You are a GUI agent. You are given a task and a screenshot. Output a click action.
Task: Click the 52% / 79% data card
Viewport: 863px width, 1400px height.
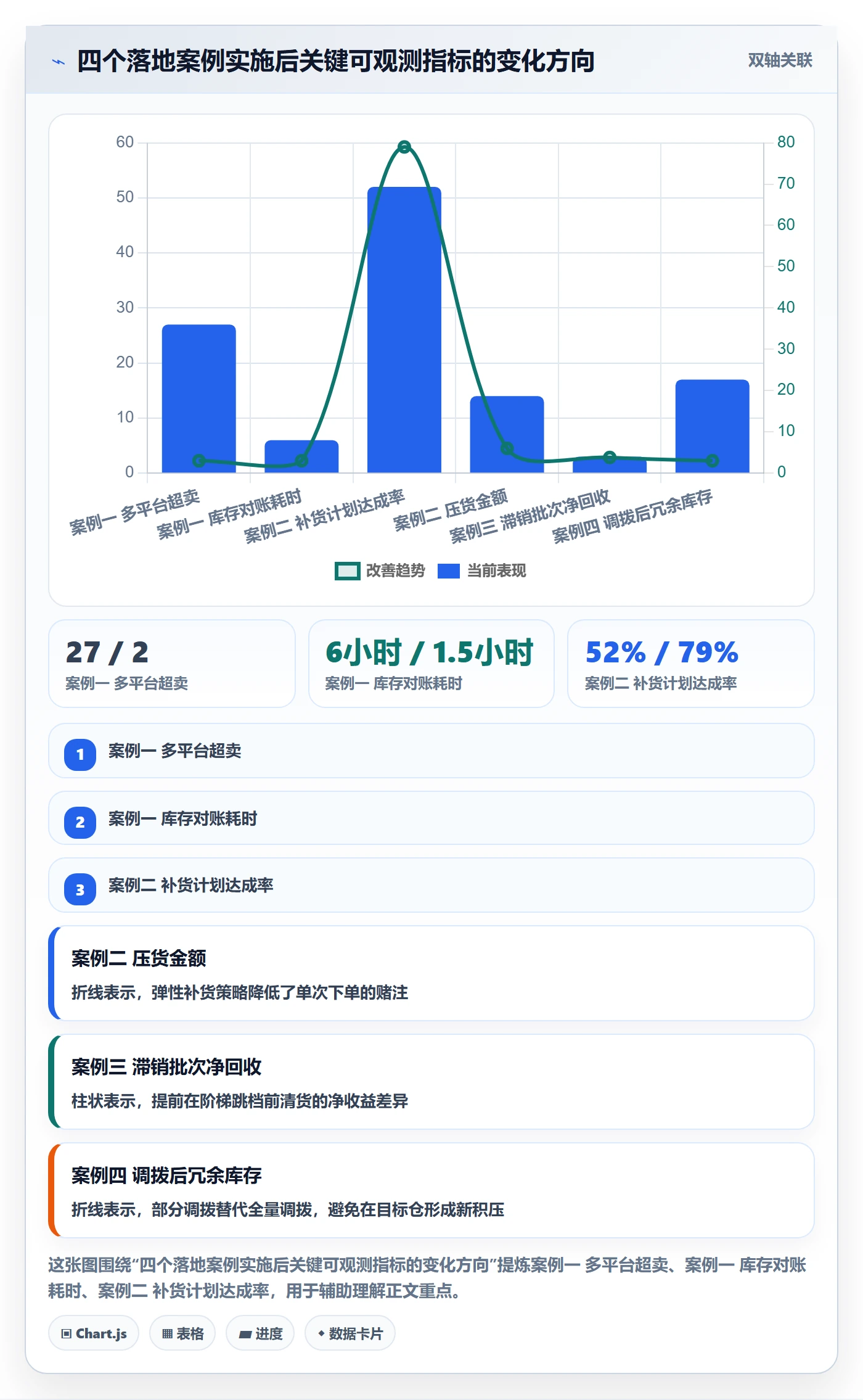click(x=691, y=664)
